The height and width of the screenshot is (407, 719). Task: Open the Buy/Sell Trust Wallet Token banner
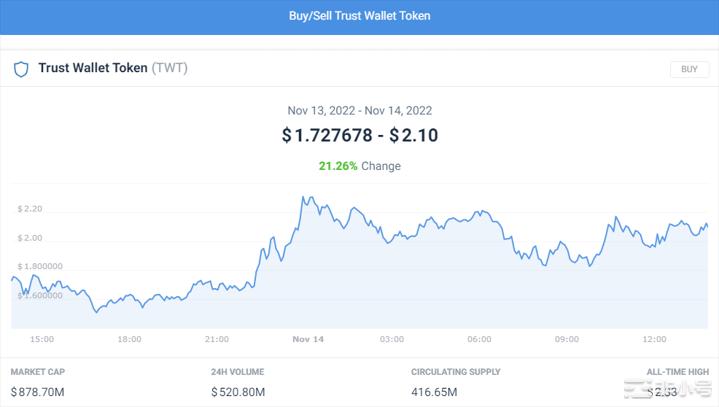click(x=359, y=17)
